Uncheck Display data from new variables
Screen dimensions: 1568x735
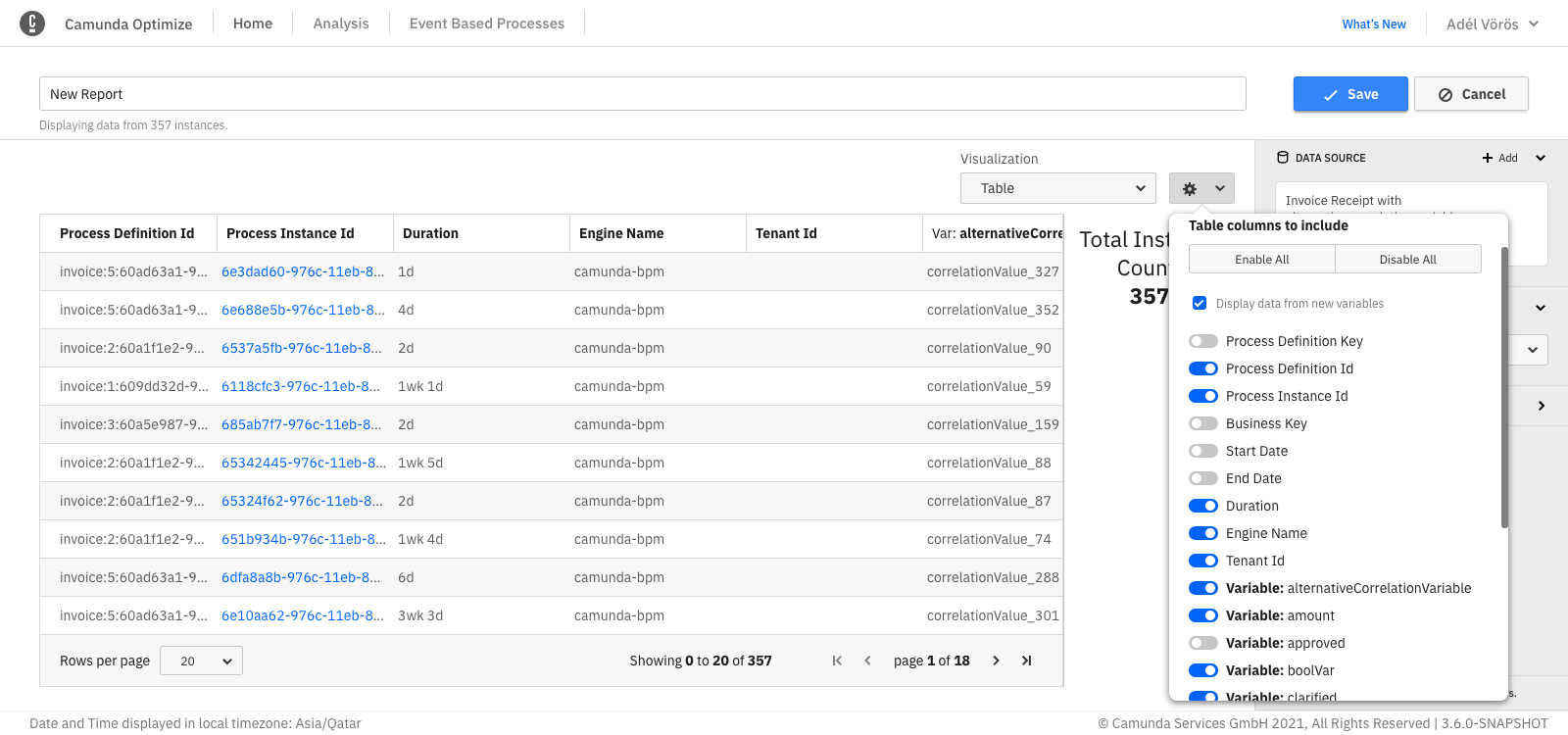[x=1200, y=303]
